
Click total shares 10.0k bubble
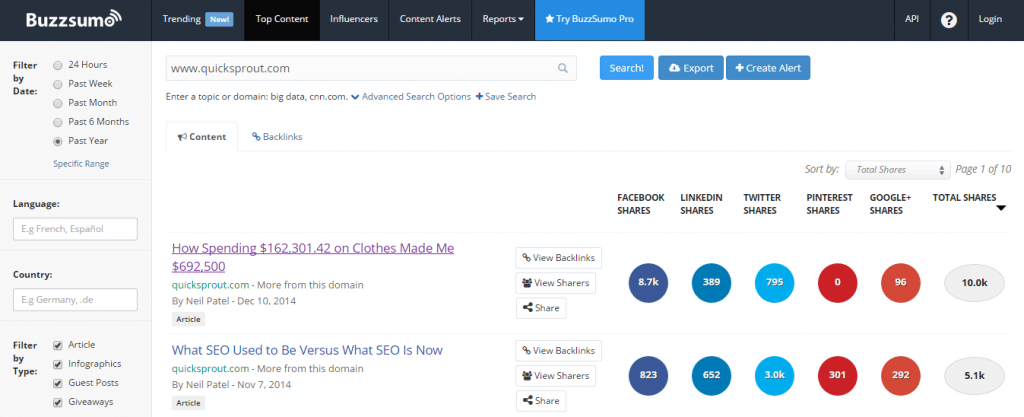click(974, 283)
